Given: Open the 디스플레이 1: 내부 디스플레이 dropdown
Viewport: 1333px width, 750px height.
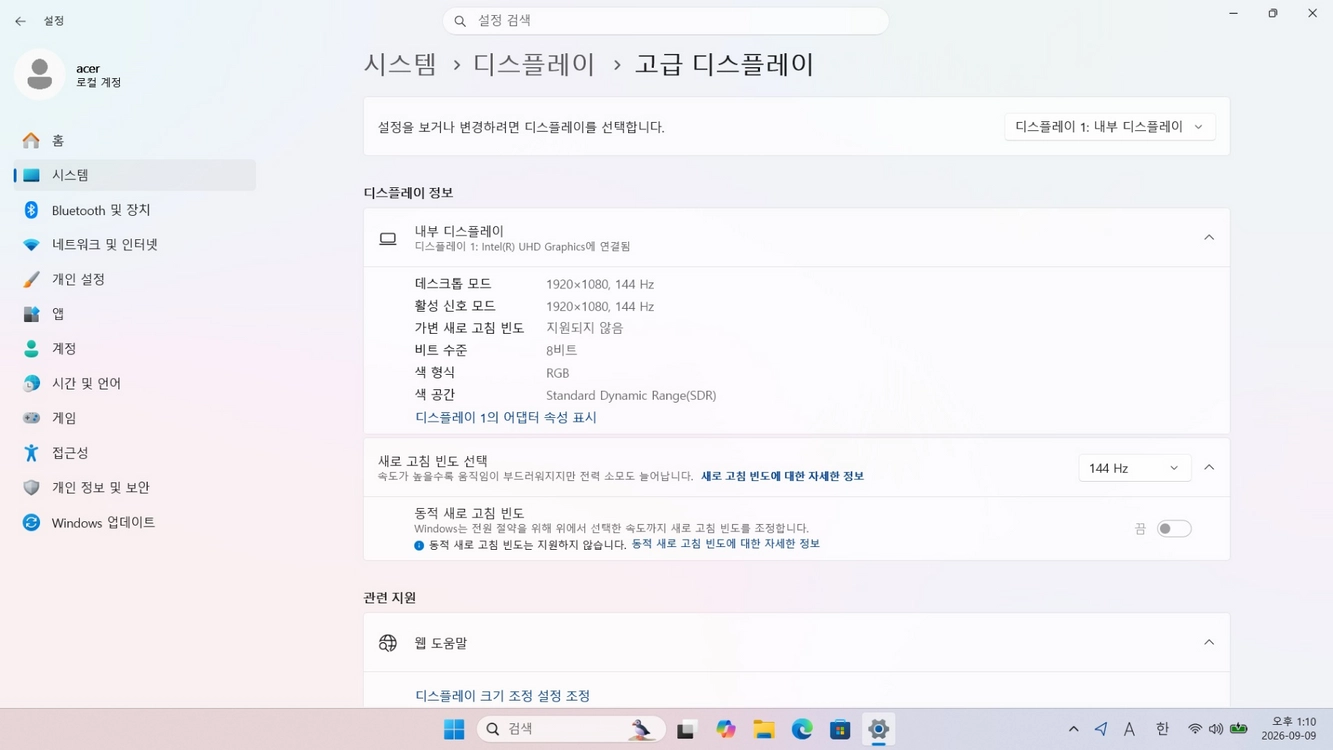Looking at the screenshot, I should (x=1110, y=127).
